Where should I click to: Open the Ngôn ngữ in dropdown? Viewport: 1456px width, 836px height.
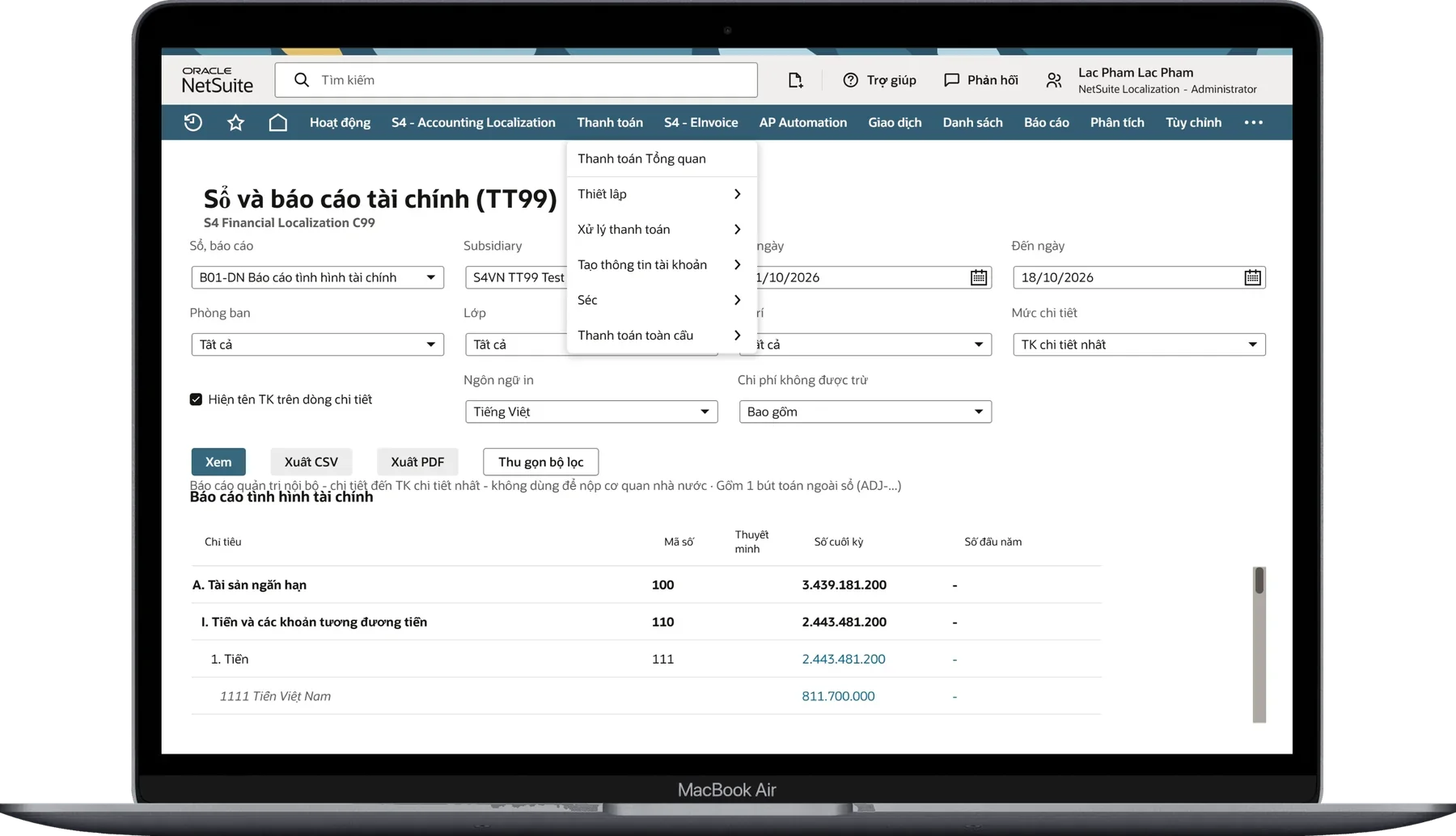coord(591,412)
